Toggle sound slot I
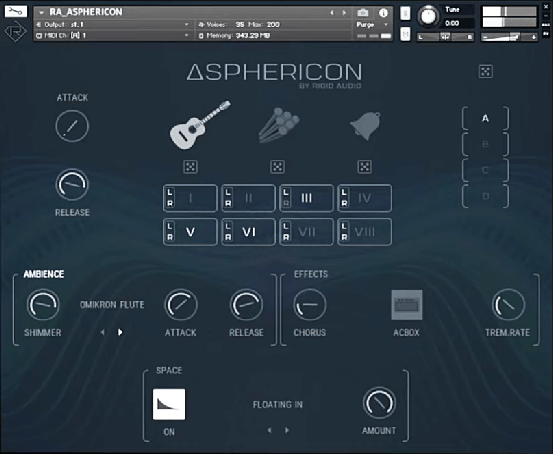Image resolution: width=553 pixels, height=454 pixels. click(190, 198)
